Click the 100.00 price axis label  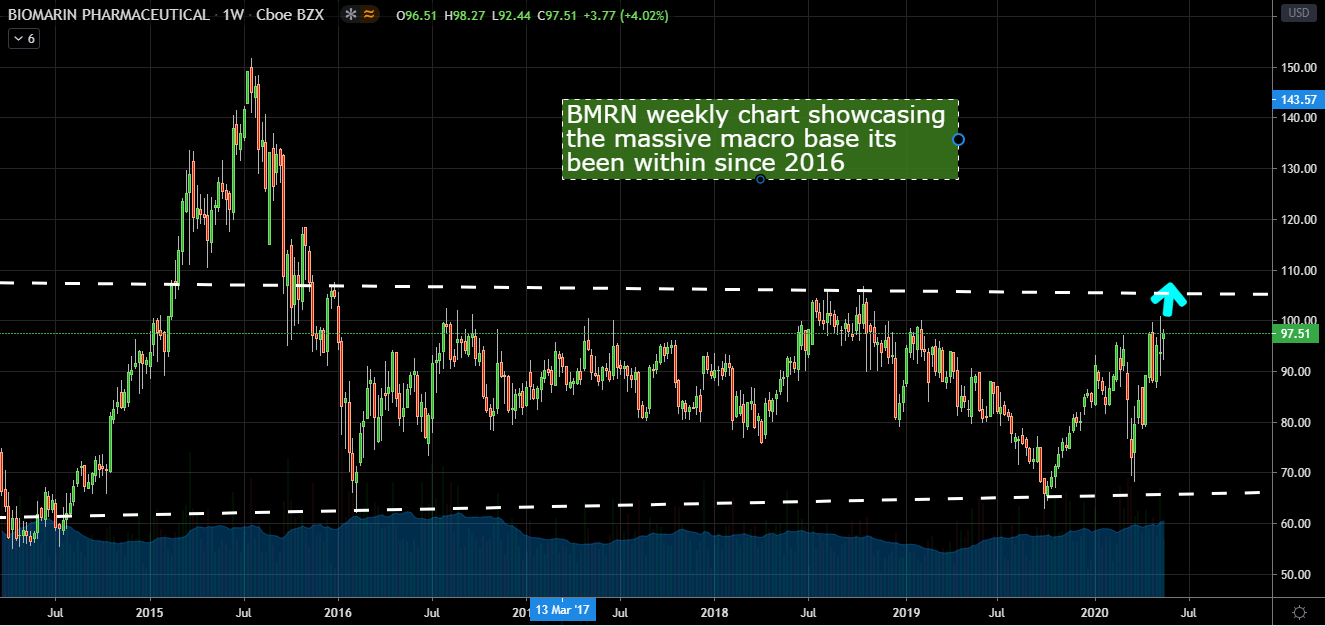(x=1299, y=321)
